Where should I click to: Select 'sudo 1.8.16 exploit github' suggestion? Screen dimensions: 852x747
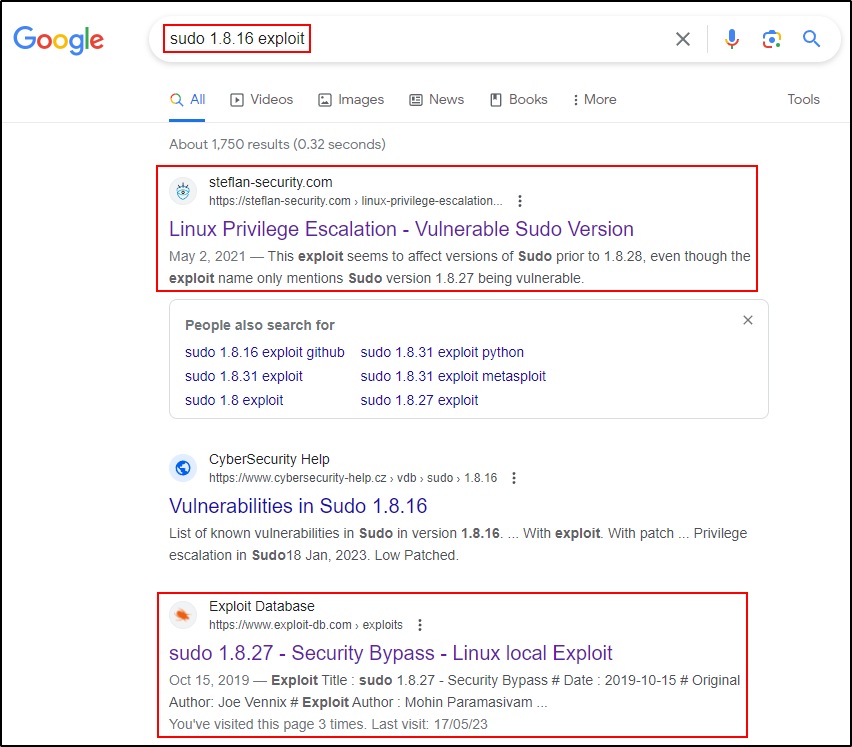pyautogui.click(x=264, y=352)
